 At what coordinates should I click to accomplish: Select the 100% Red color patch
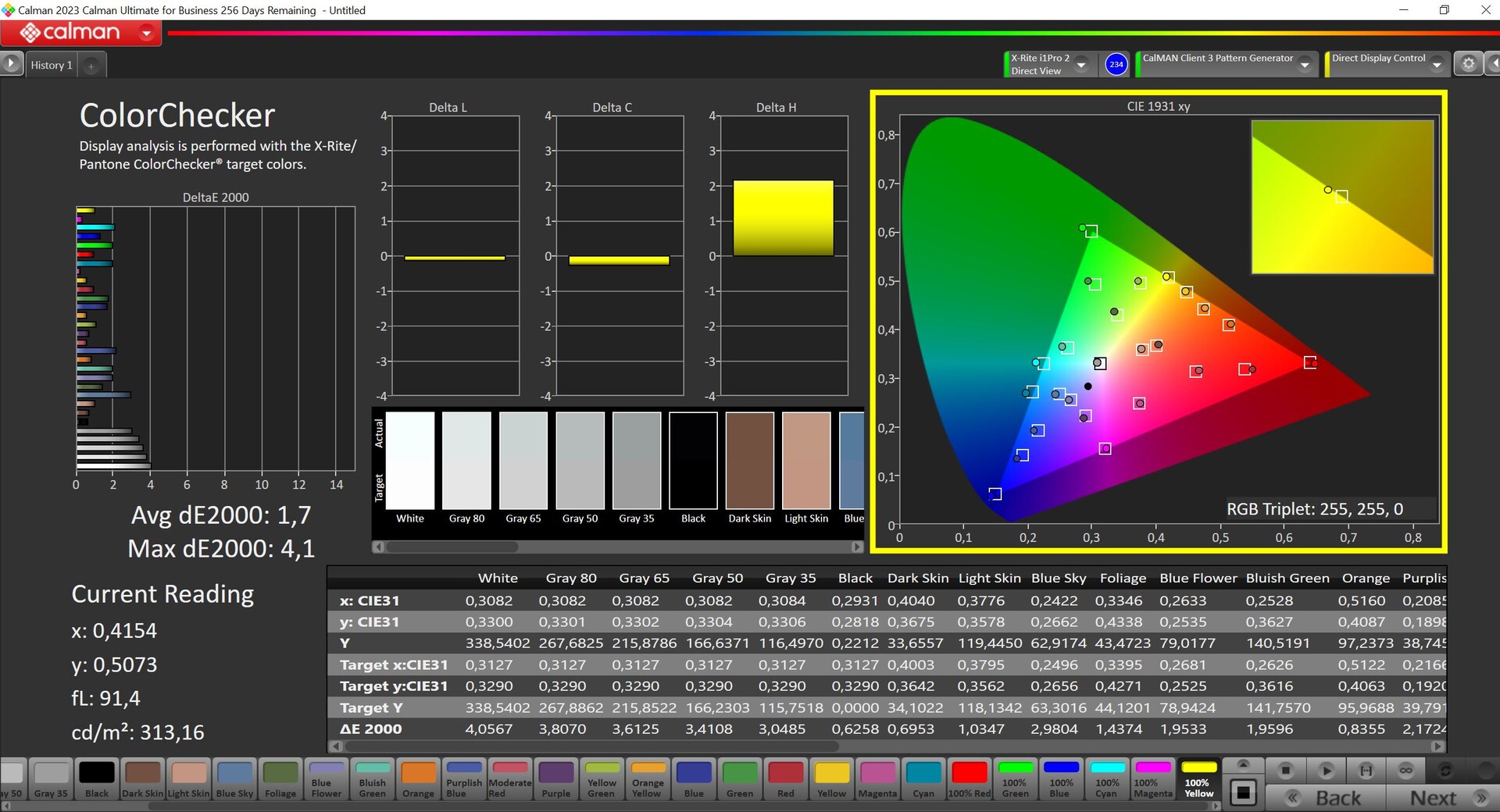tap(970, 779)
